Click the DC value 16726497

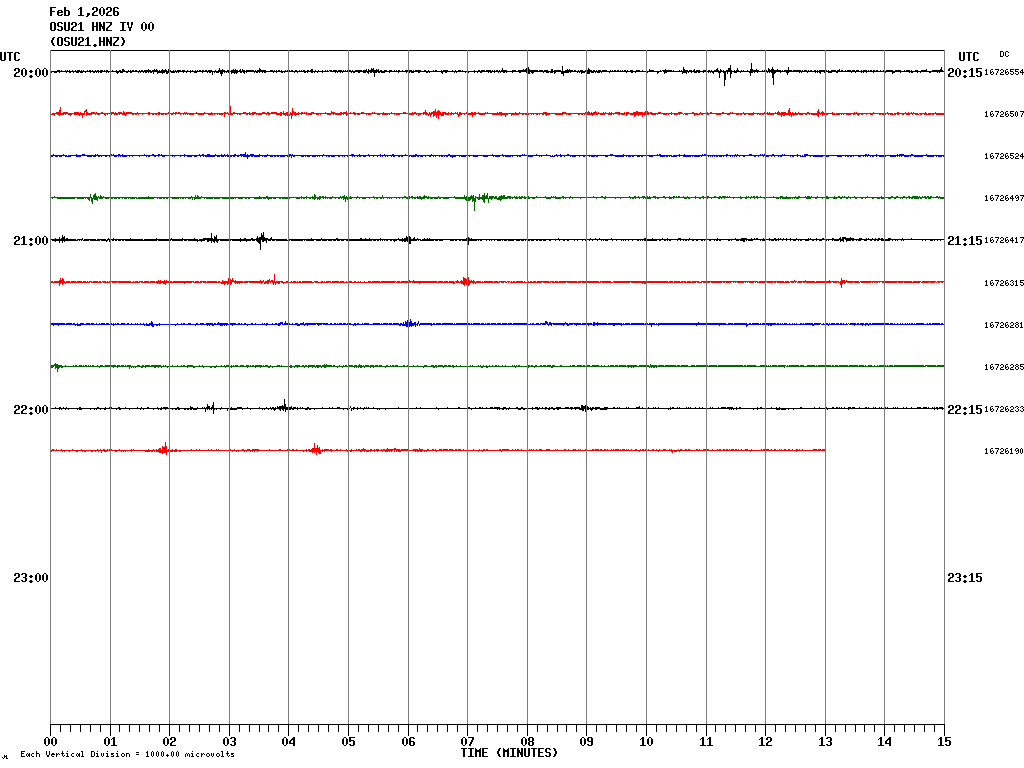[1004, 199]
